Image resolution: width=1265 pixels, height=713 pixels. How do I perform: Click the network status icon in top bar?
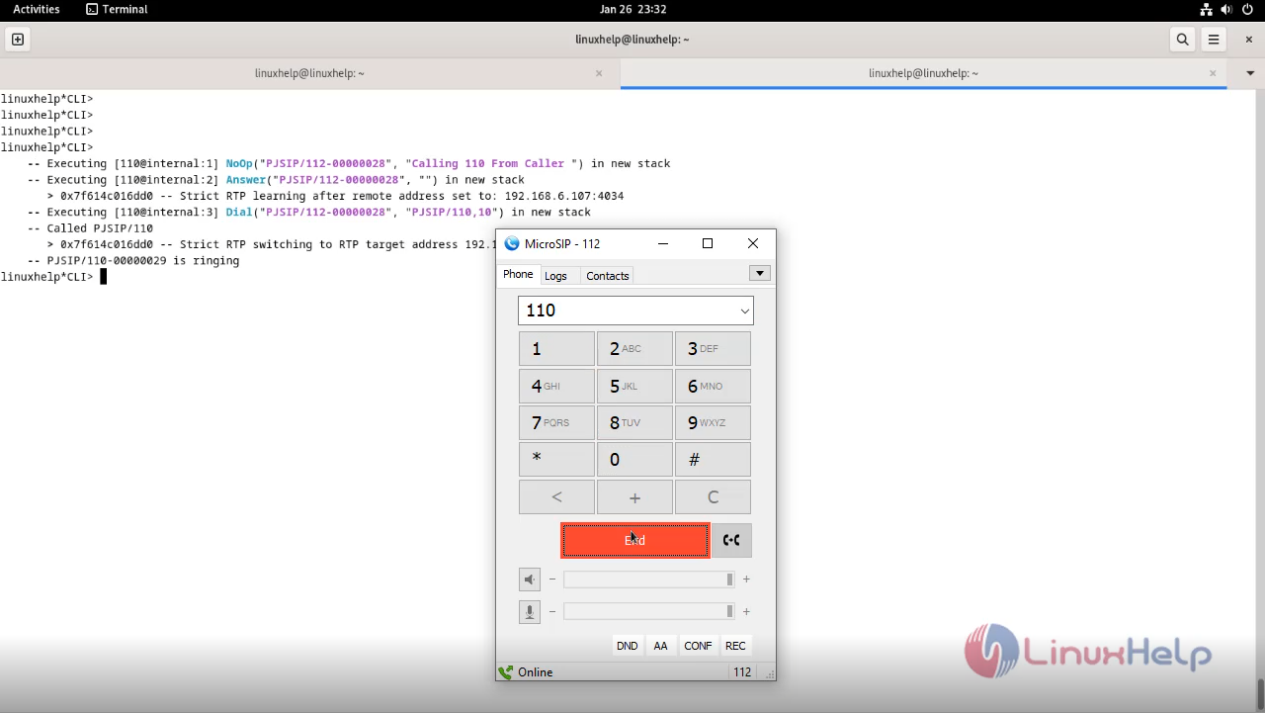click(1206, 9)
